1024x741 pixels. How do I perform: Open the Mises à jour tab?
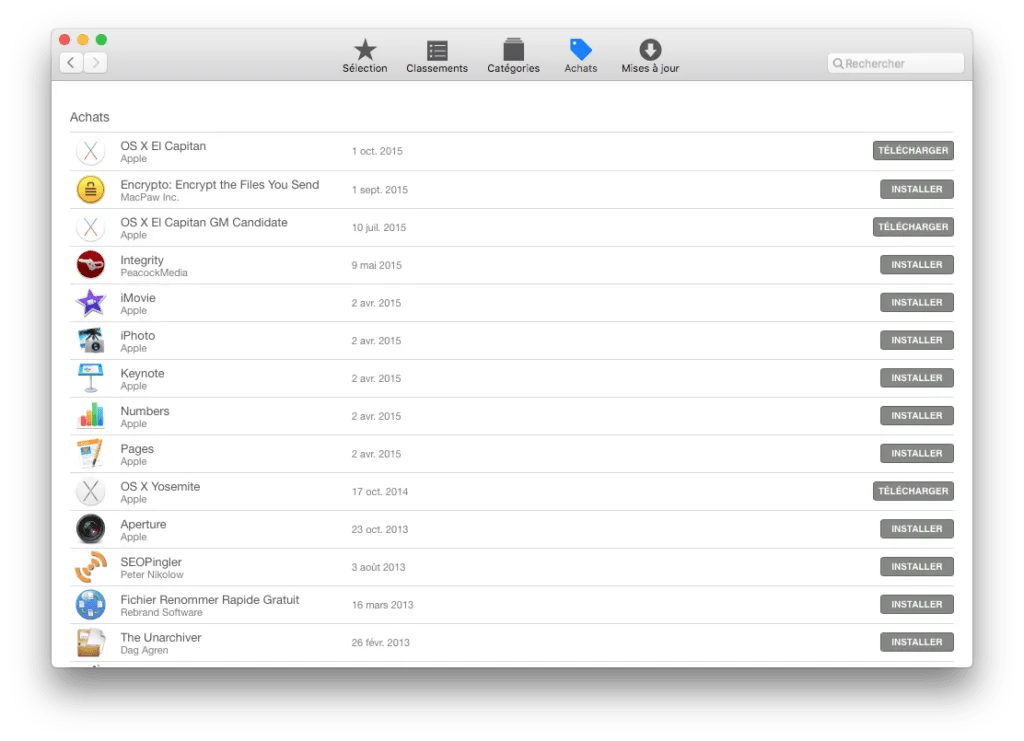(x=650, y=56)
